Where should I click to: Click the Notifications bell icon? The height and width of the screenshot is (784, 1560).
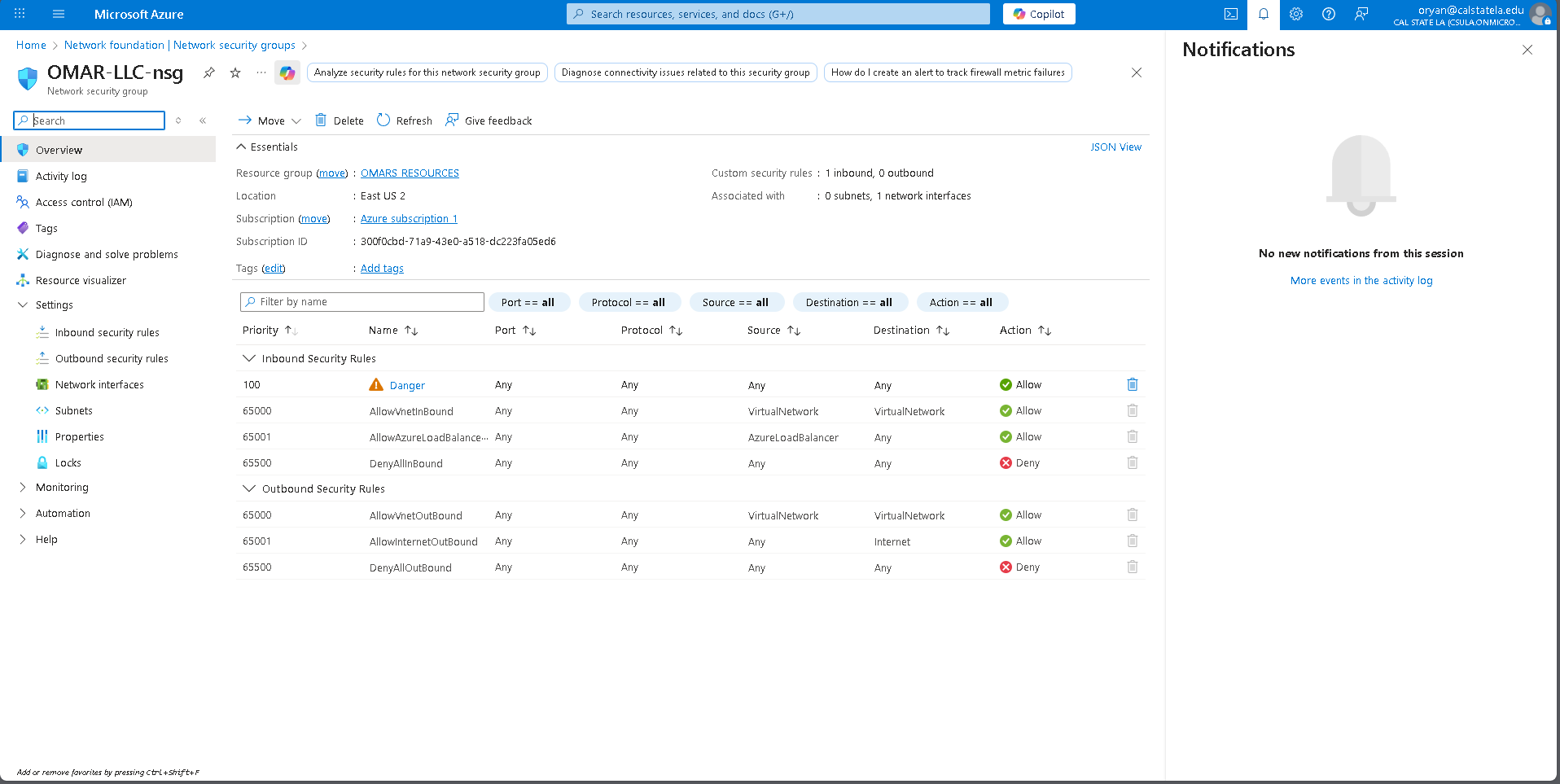click(1264, 14)
